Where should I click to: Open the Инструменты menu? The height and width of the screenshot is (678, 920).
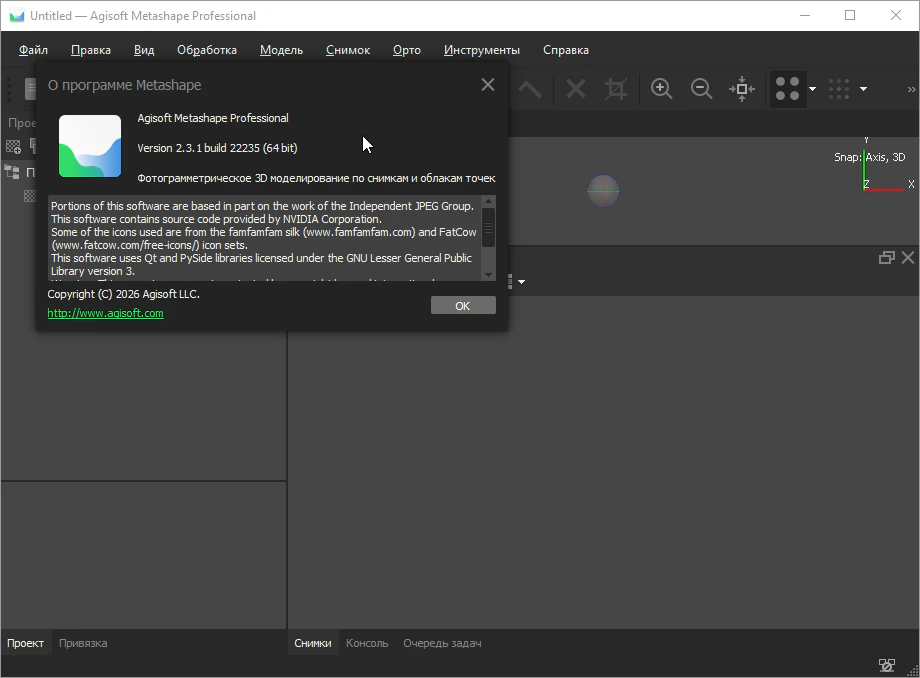481,50
